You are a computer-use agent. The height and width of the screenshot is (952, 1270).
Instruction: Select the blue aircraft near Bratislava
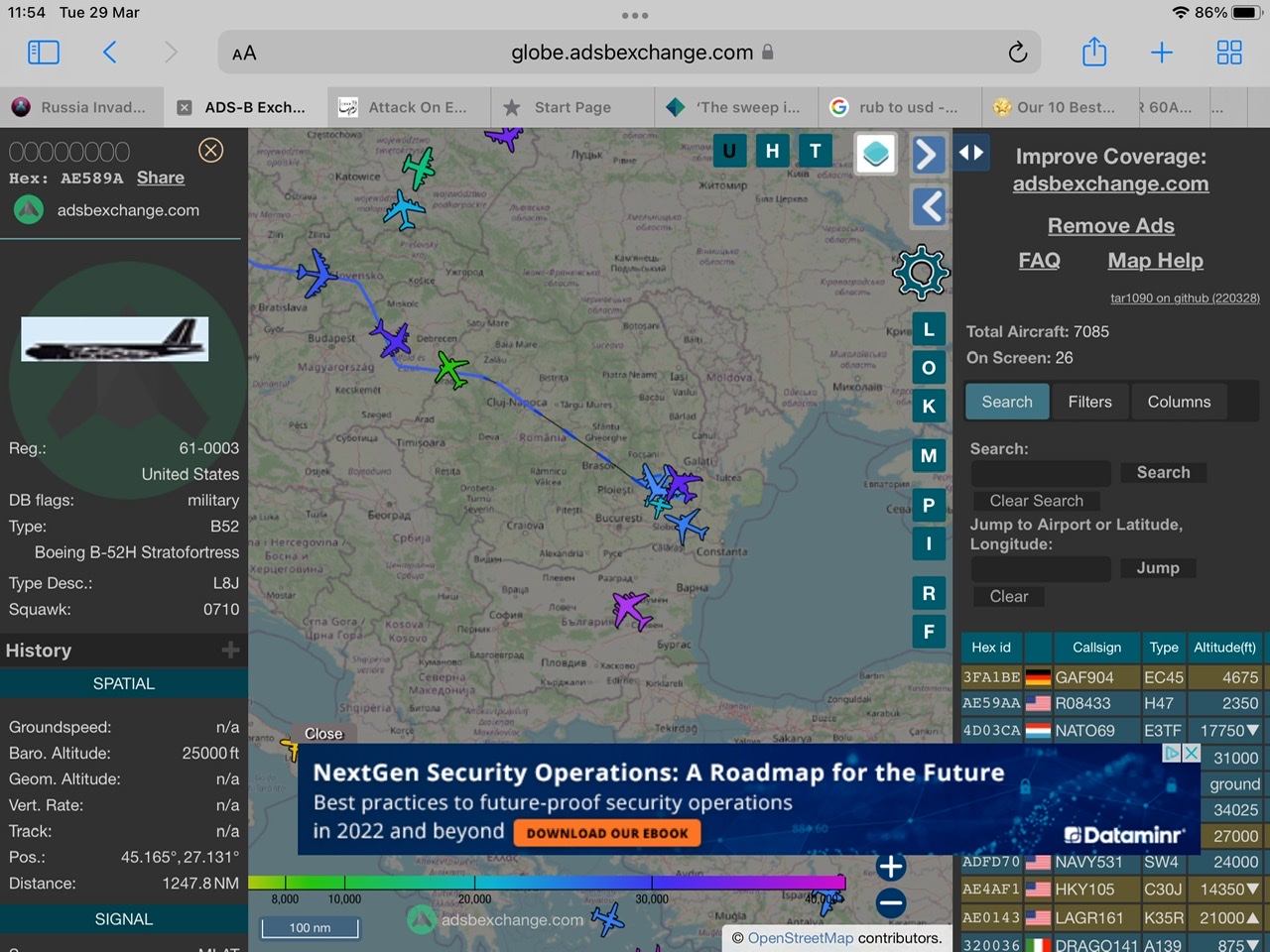click(x=317, y=273)
